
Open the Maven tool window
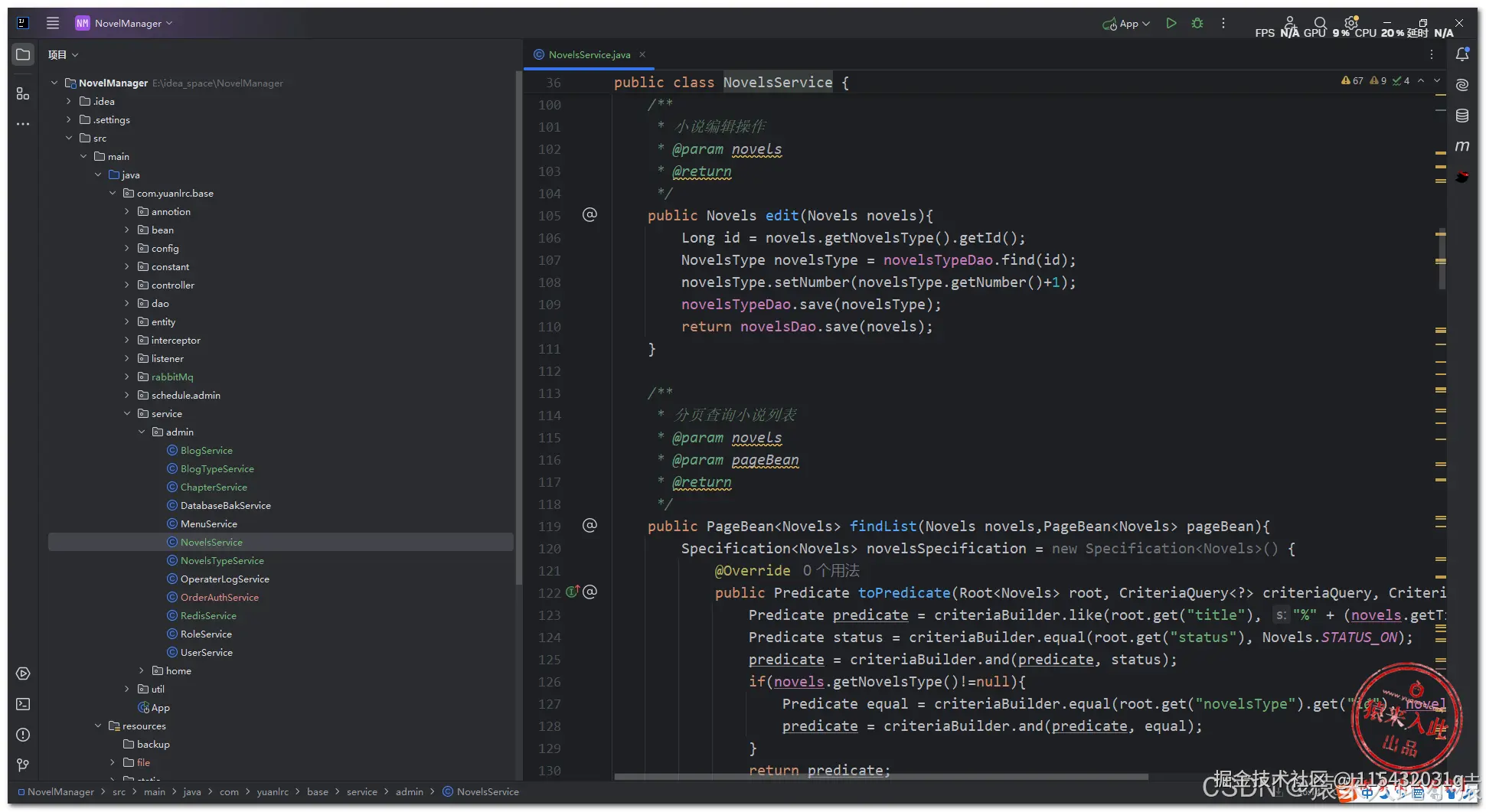click(1462, 146)
